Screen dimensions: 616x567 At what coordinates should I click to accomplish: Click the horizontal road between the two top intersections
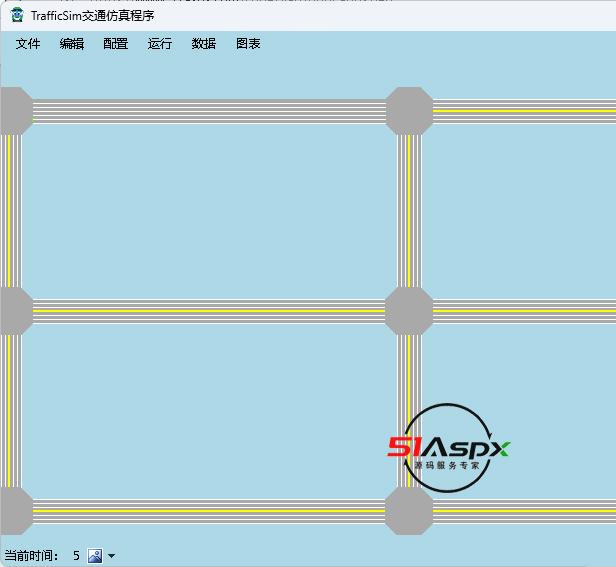210,111
